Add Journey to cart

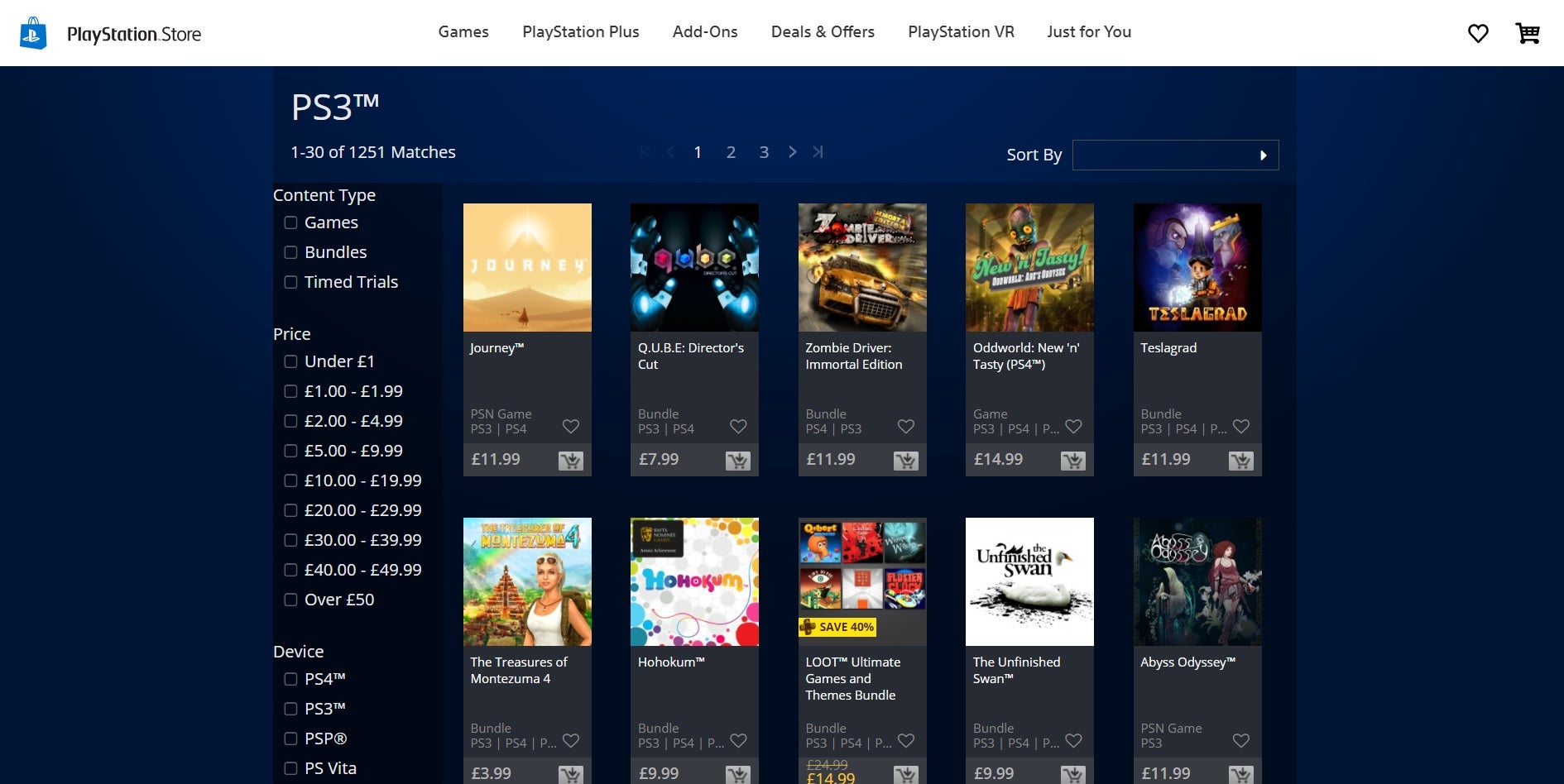571,461
